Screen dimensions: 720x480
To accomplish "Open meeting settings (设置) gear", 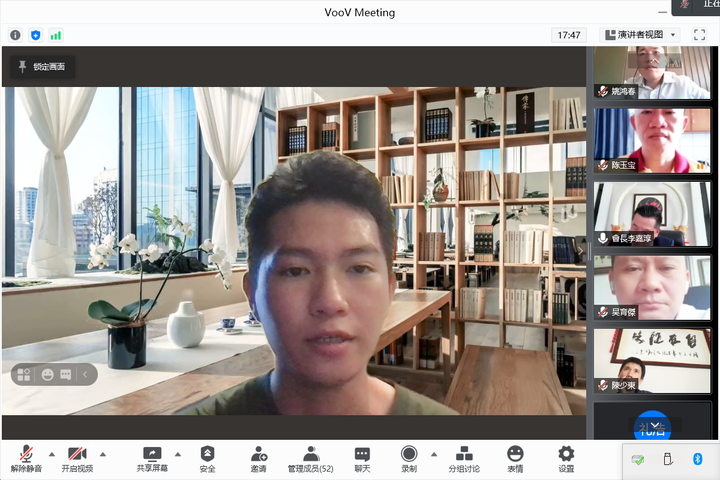I will coord(566,457).
